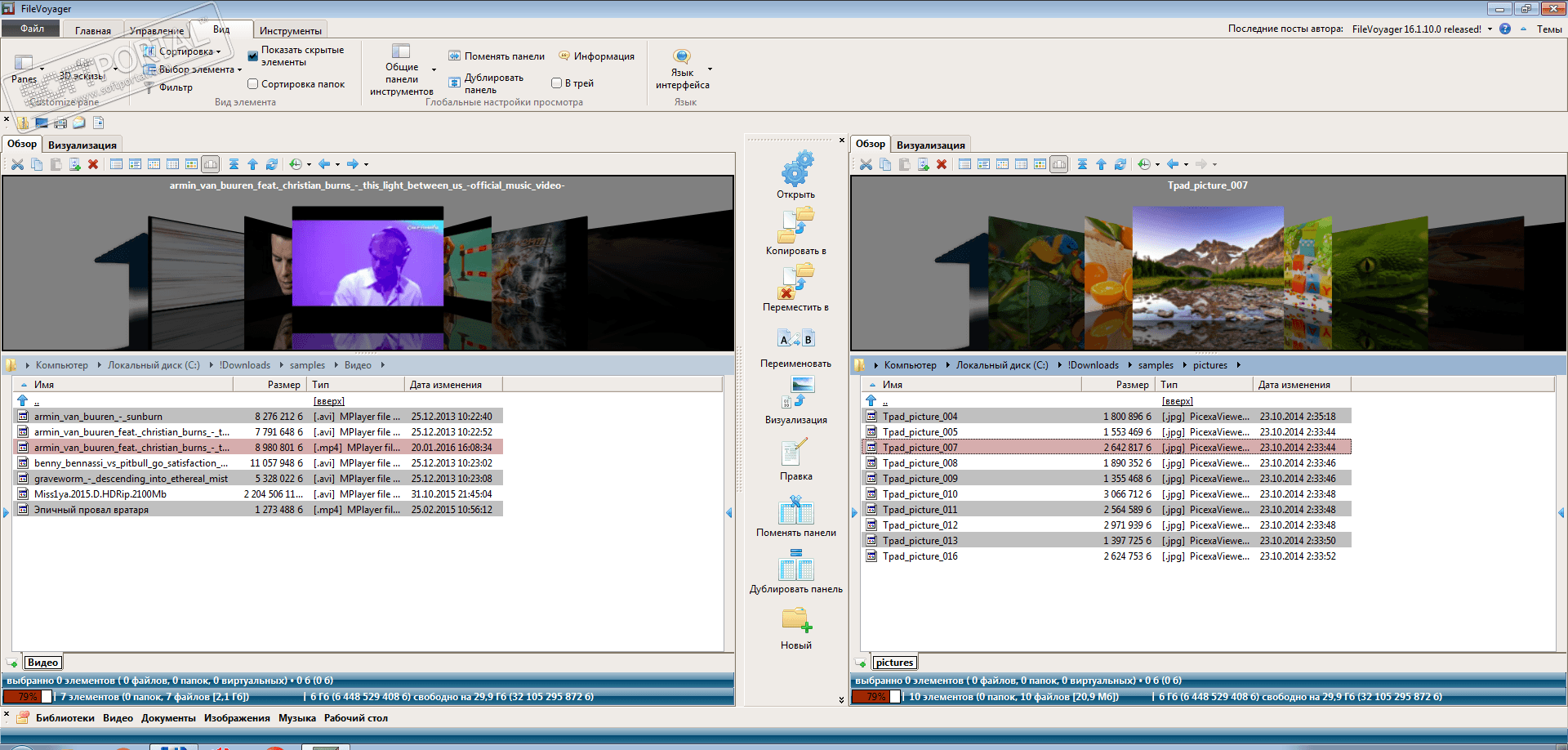Screen dimensions: 1568x750
Task: Open the Файл menu
Action: 33,29
